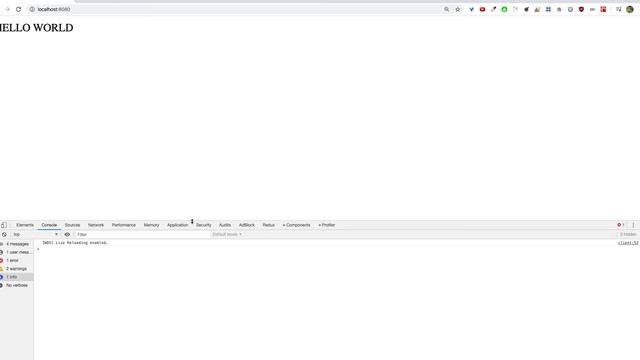Click the console Filter input field
The width and height of the screenshot is (640, 360).
click(x=142, y=235)
